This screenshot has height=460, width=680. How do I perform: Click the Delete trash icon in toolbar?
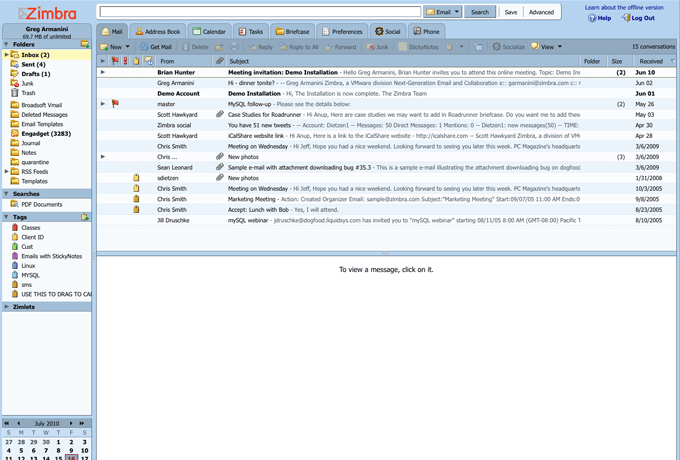coord(186,47)
